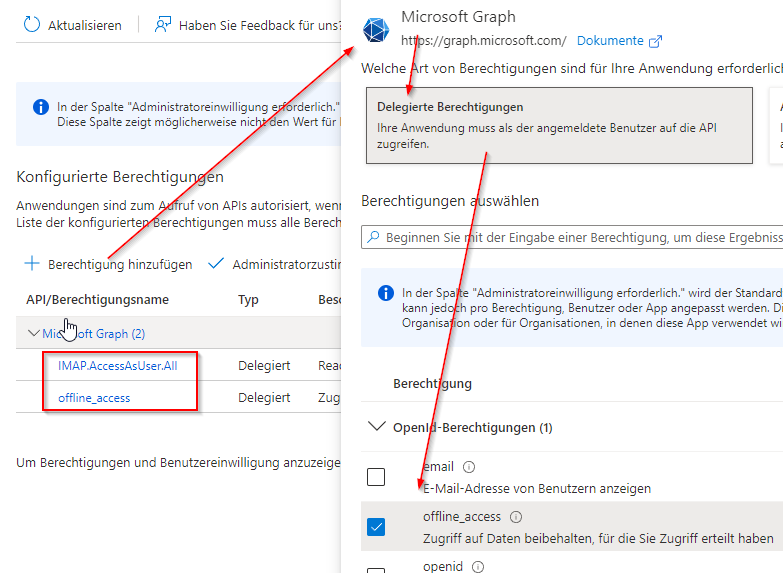
Task: Collapse the Microsoft Graph (2) group
Action: click(x=35, y=333)
